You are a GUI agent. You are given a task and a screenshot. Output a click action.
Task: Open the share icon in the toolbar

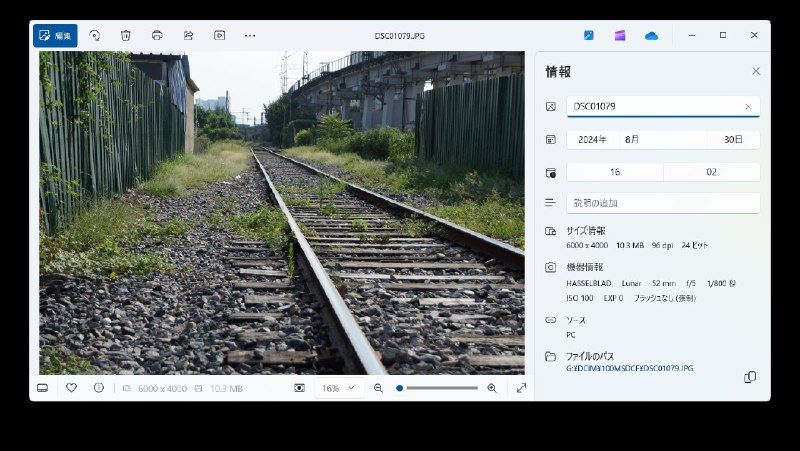click(188, 36)
